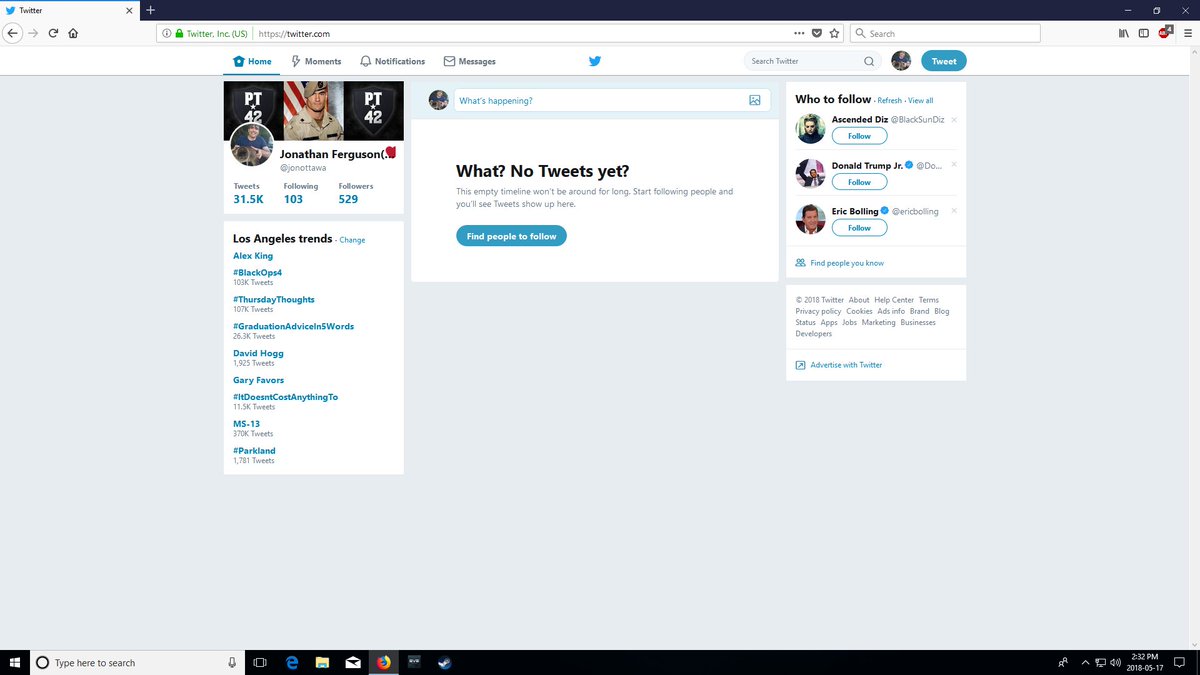Dismiss Donald Trump Jr. suggestion
1200x675 pixels.
(x=954, y=165)
